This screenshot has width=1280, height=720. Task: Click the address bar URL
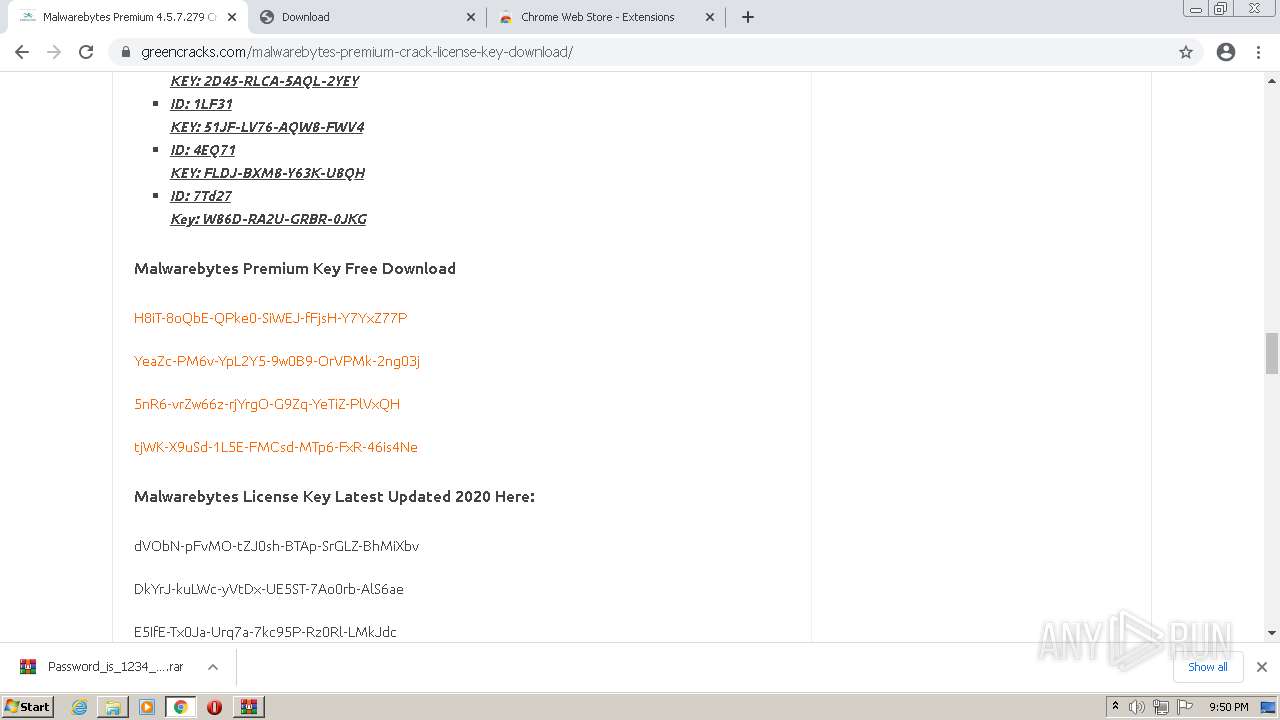tap(357, 52)
